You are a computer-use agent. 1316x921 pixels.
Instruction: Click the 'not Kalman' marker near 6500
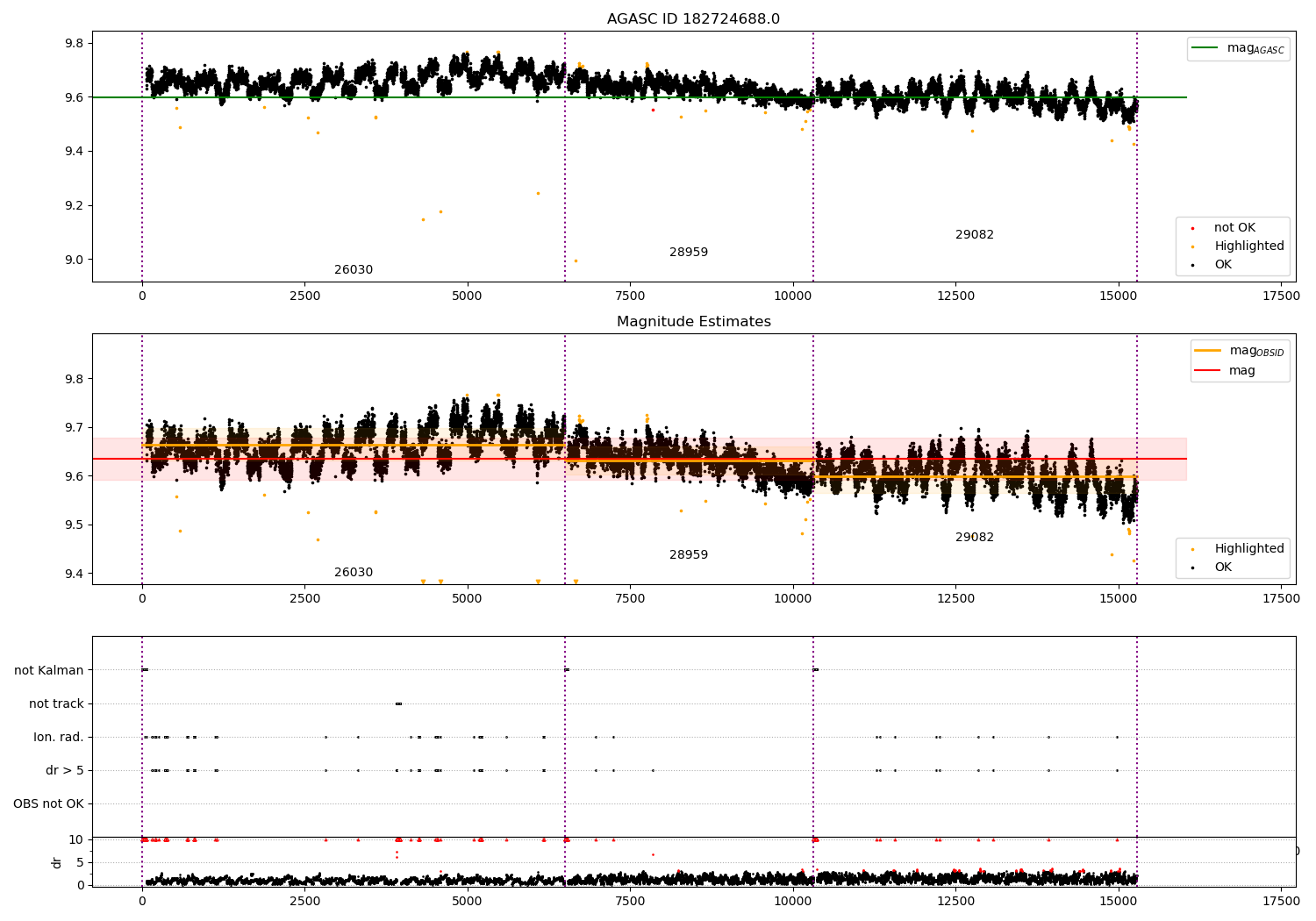point(567,670)
